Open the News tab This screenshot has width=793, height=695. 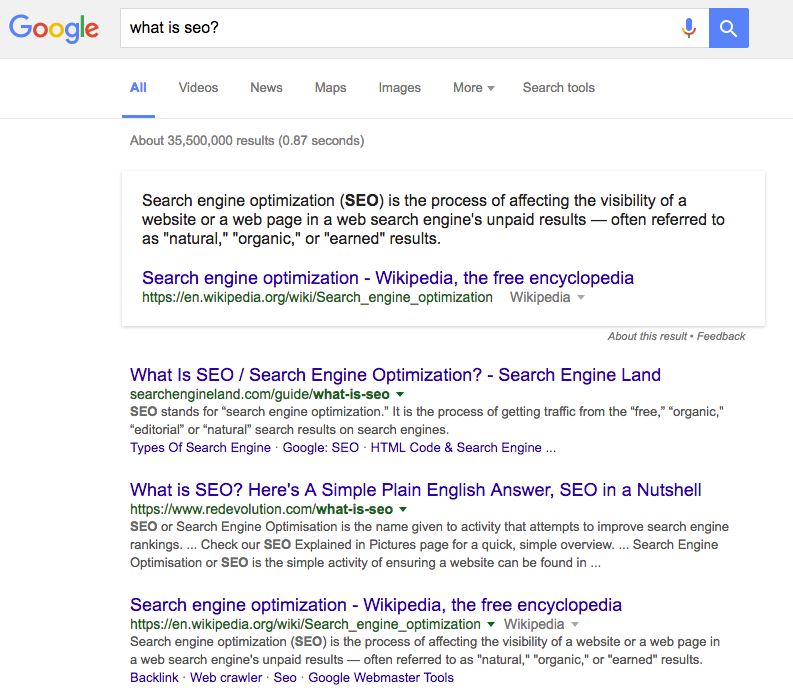click(266, 88)
